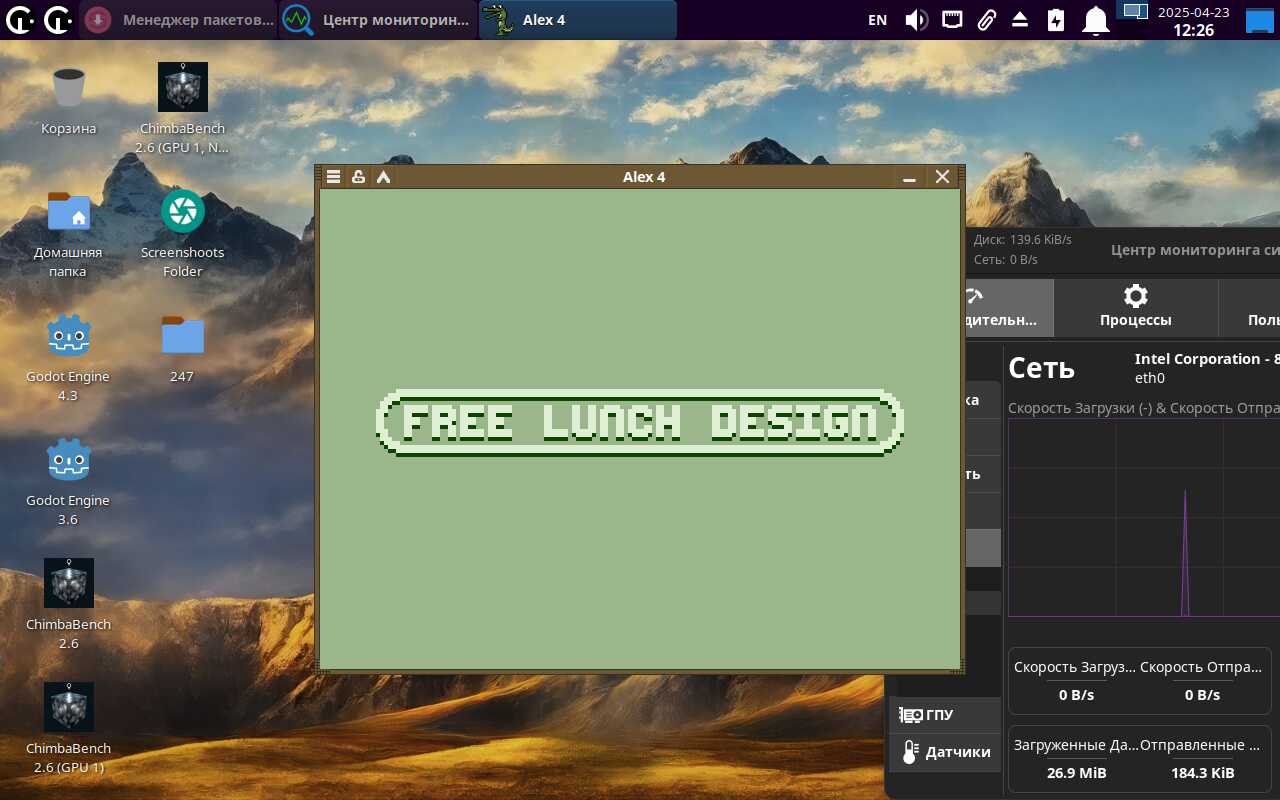1280x800 pixels.
Task: Click the Отправленные label in monitoring center
Action: 1201,745
